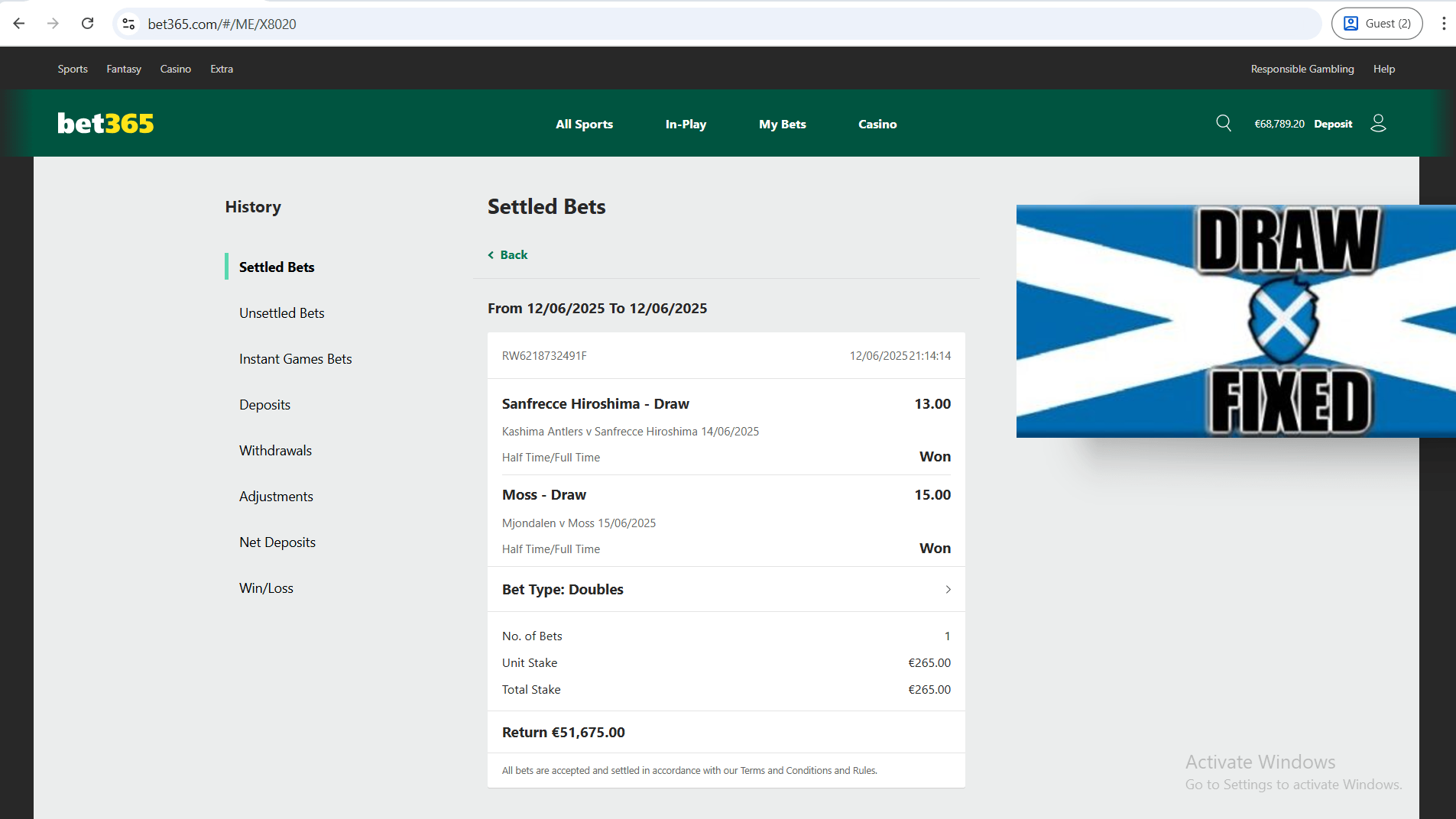
Task: Open the Help link
Action: point(1384,69)
